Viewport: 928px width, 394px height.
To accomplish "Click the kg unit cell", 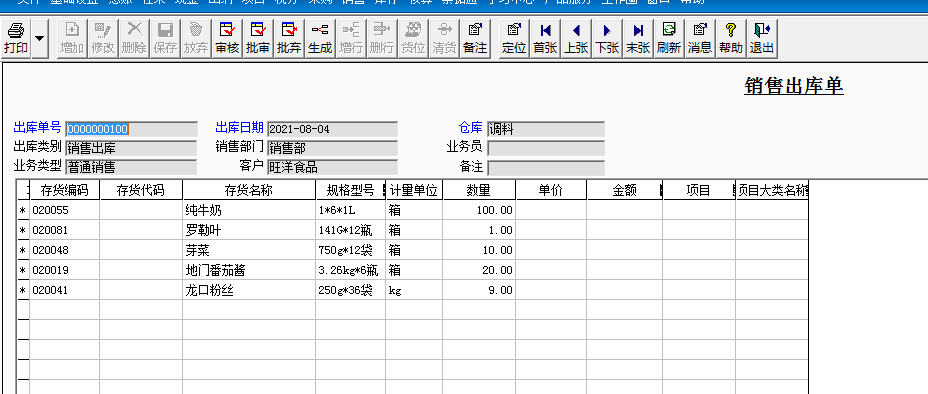I will (414, 290).
